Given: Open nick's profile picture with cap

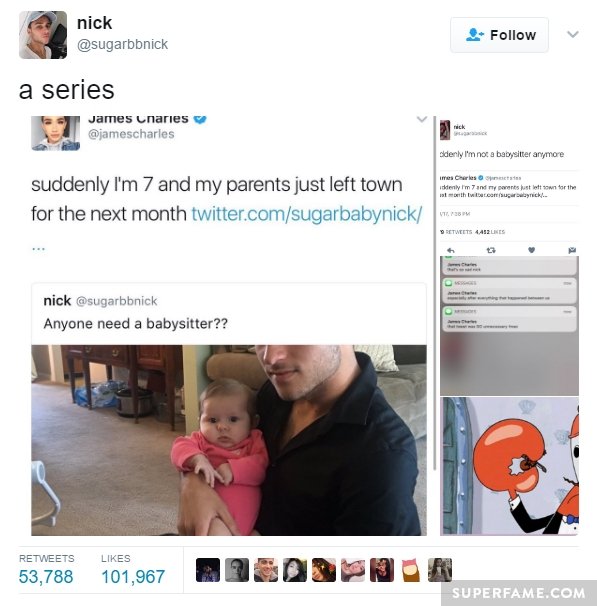Looking at the screenshot, I should pyautogui.click(x=43, y=35).
